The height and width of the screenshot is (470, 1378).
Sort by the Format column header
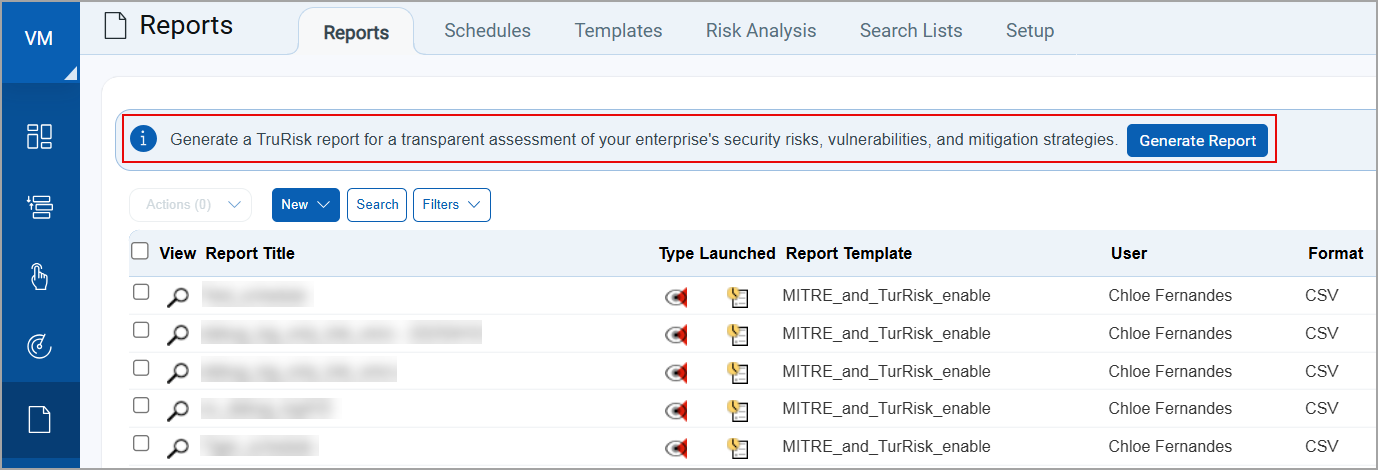[x=1335, y=253]
